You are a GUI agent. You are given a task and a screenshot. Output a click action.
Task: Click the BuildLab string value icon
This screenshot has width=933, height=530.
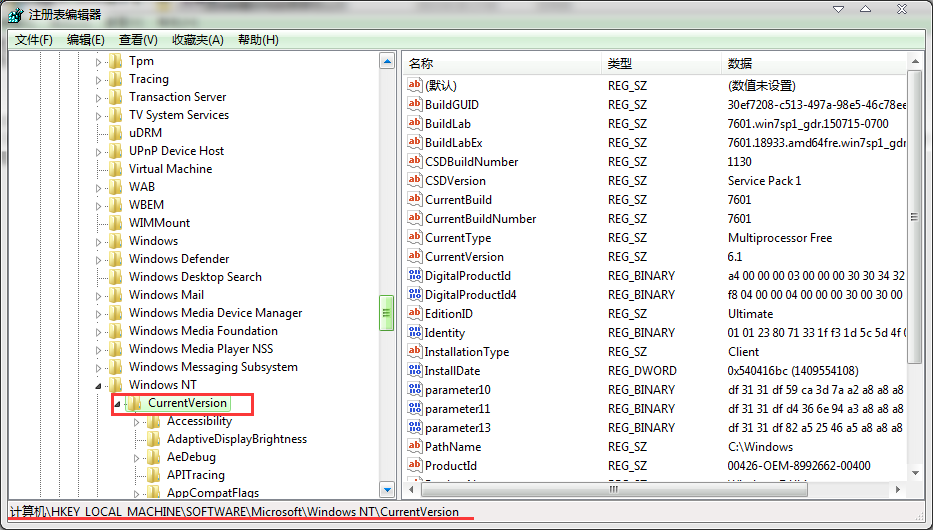point(415,123)
